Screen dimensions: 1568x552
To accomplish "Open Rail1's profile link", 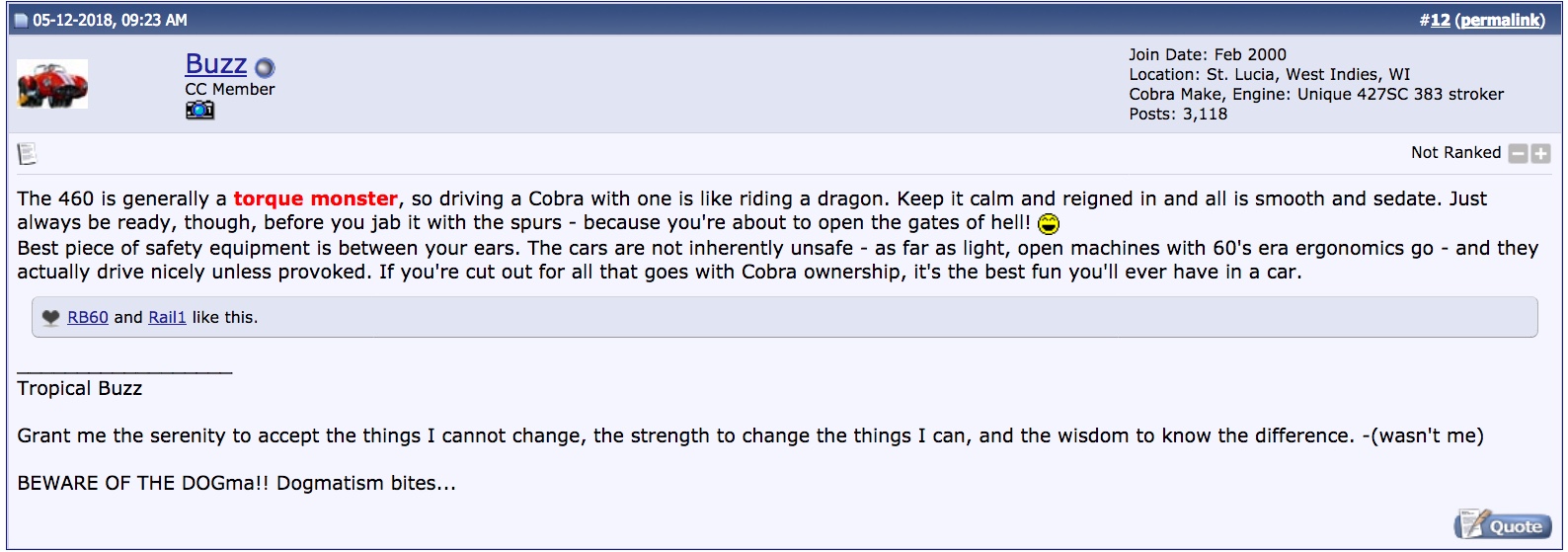I will (167, 317).
